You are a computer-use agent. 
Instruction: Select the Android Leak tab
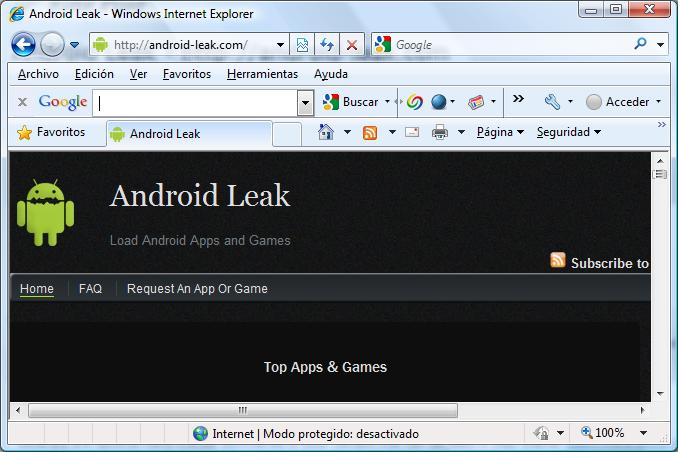click(189, 134)
